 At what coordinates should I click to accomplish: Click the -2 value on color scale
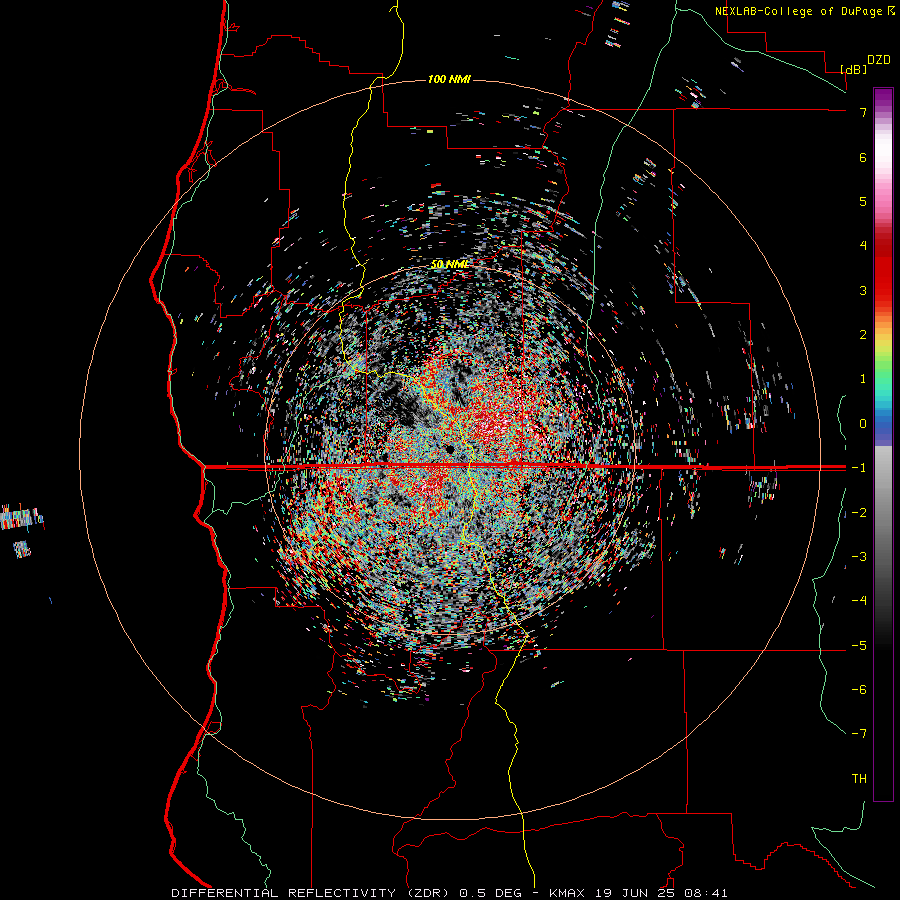859,513
